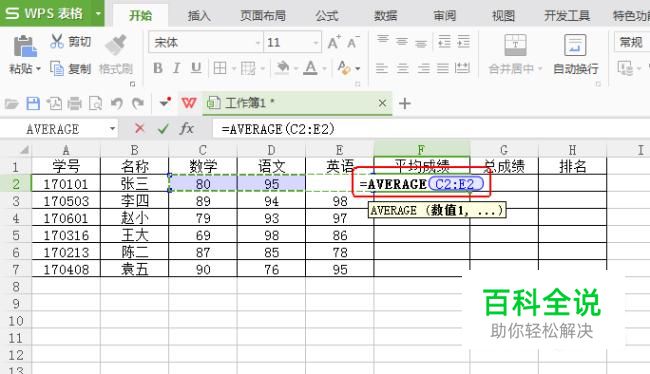Click the cell borders icon
The width and height of the screenshot is (650, 374).
(x=220, y=68)
